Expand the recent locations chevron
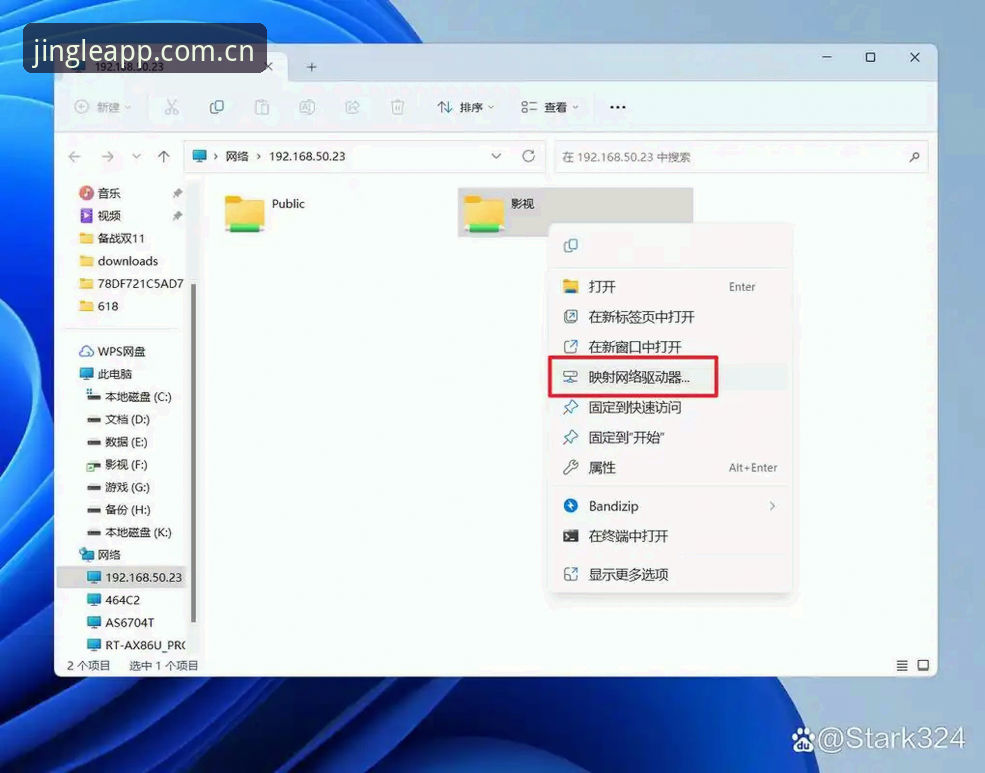This screenshot has height=773, width=985. 136,156
